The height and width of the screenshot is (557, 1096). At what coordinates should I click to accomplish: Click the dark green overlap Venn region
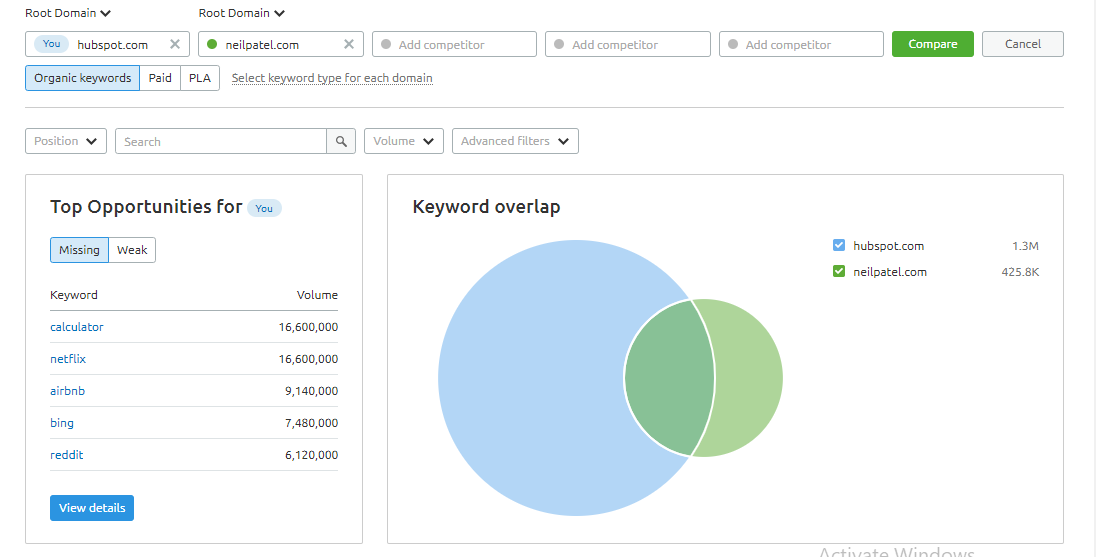point(669,377)
